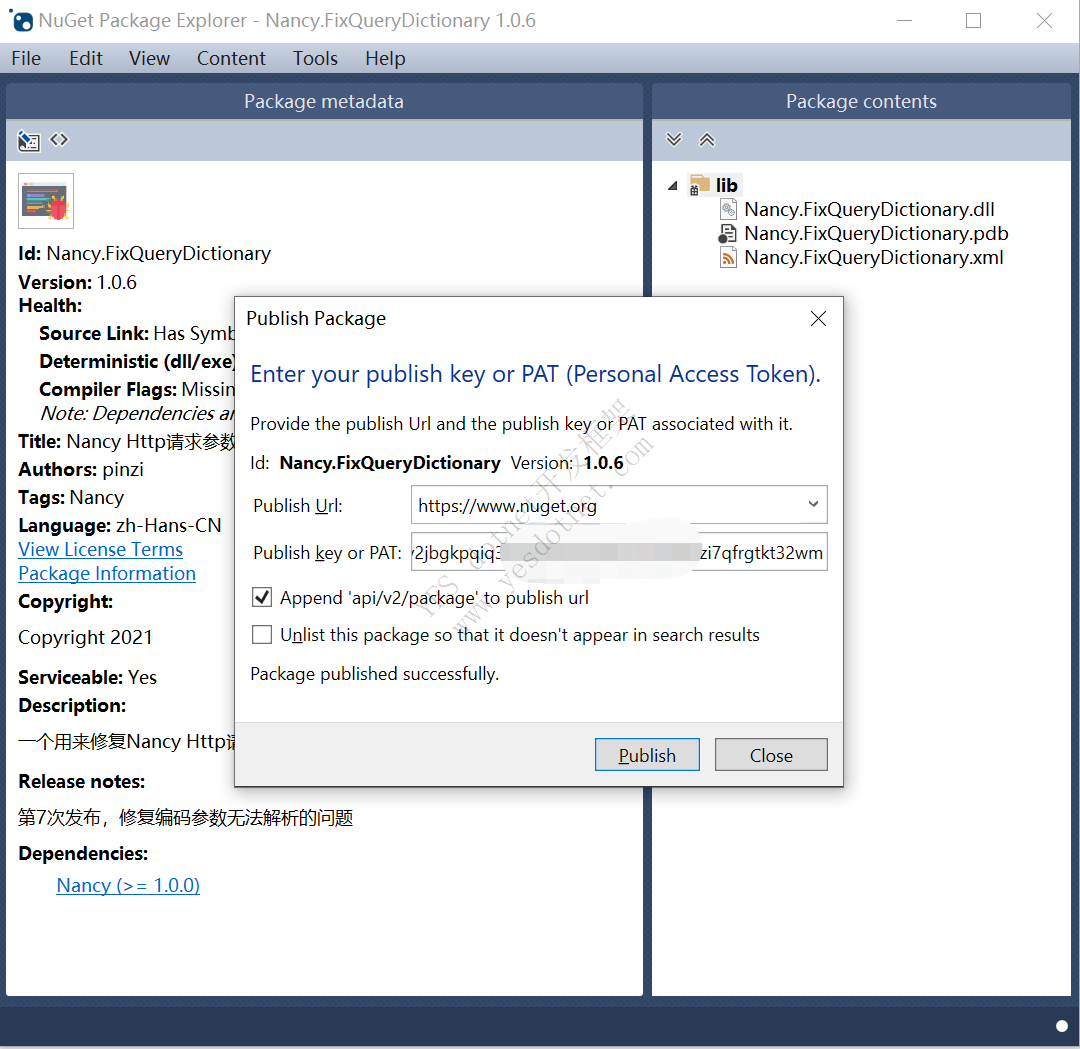Click the 'Id: Nancy.FixQueryDictionary' metadata line
This screenshot has height=1049, width=1080.
tap(145, 253)
